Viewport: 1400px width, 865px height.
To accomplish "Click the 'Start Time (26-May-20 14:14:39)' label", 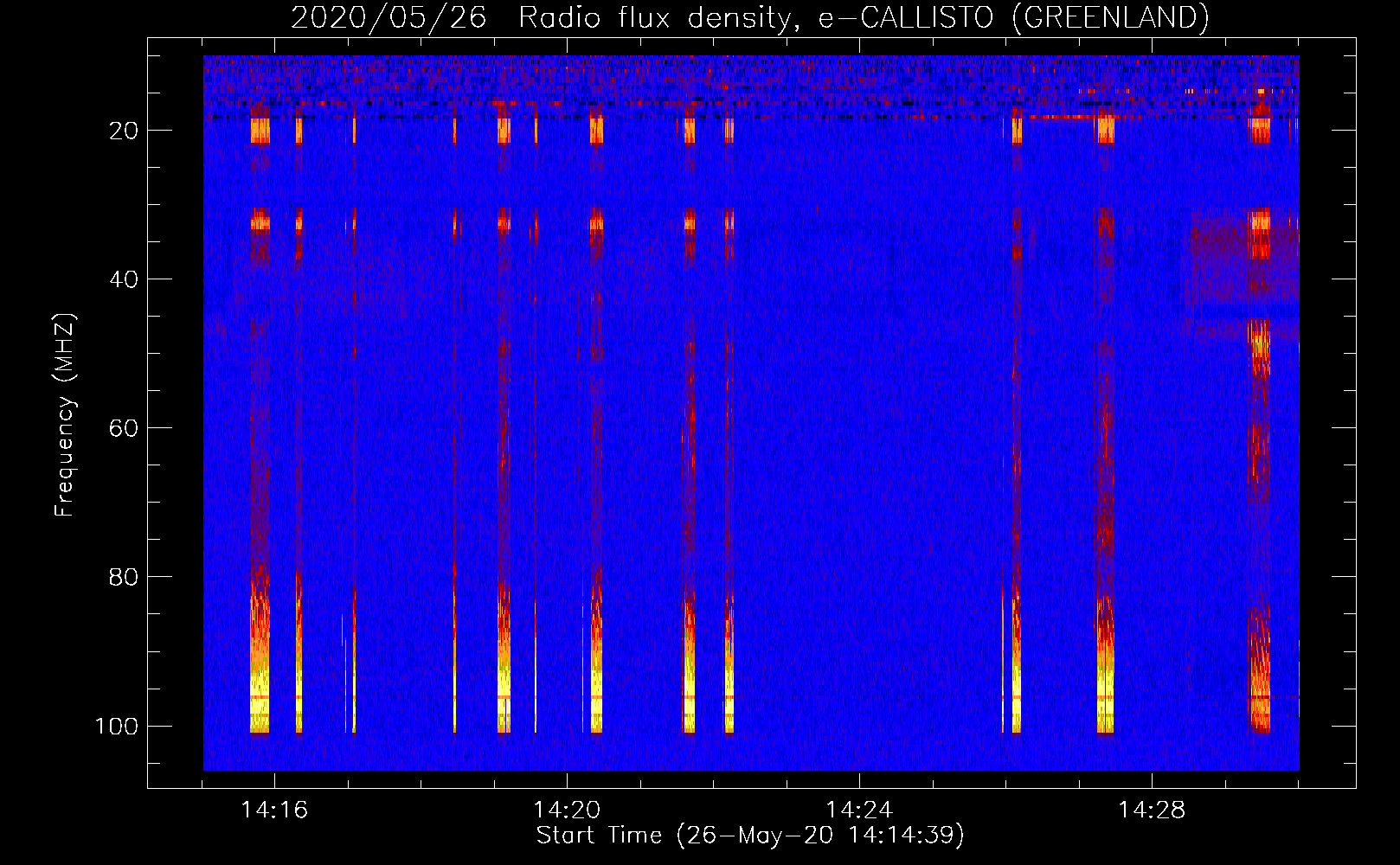I will [x=750, y=836].
